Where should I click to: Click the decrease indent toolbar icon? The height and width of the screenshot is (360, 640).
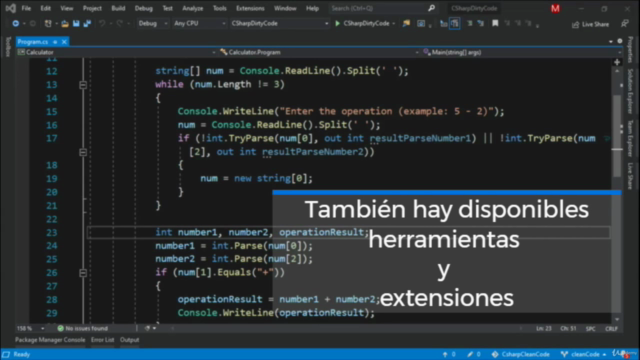469,24
